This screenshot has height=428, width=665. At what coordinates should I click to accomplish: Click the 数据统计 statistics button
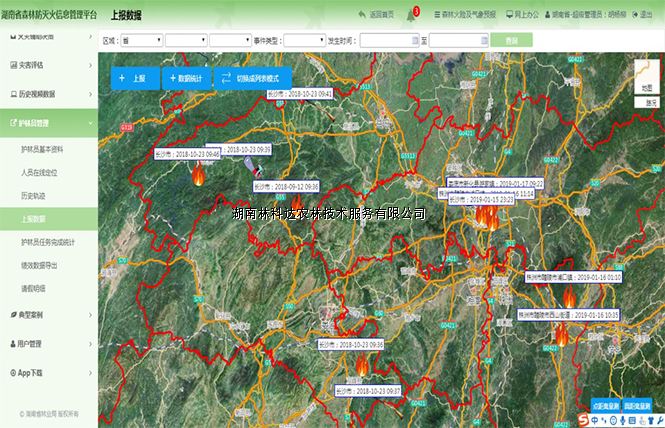(186, 78)
